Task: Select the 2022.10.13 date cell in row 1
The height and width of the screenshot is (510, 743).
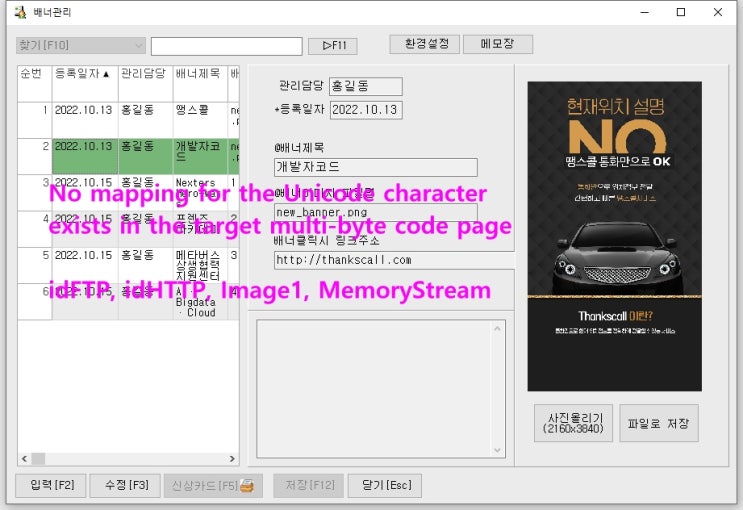Action: tap(85, 120)
